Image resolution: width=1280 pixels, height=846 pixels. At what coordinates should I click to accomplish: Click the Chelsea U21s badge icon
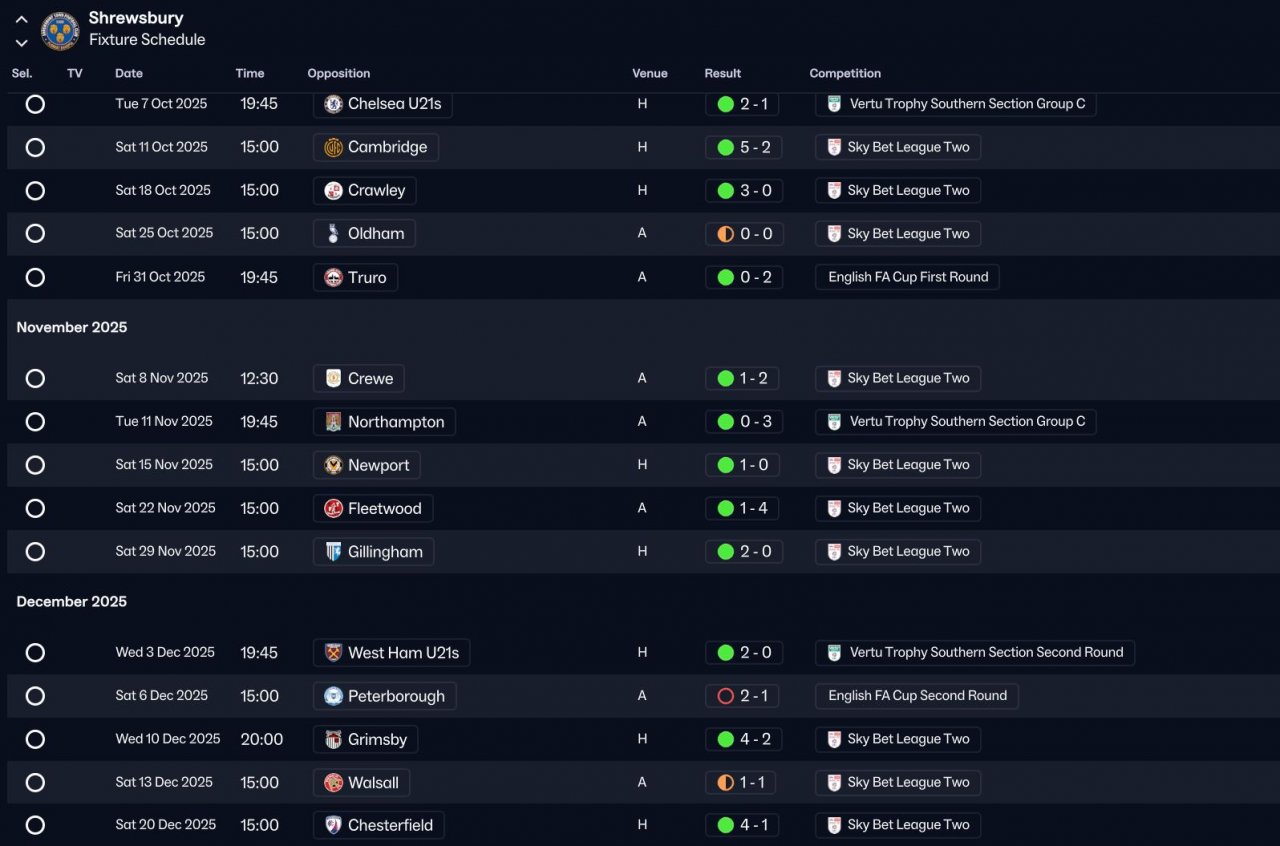pyautogui.click(x=334, y=104)
